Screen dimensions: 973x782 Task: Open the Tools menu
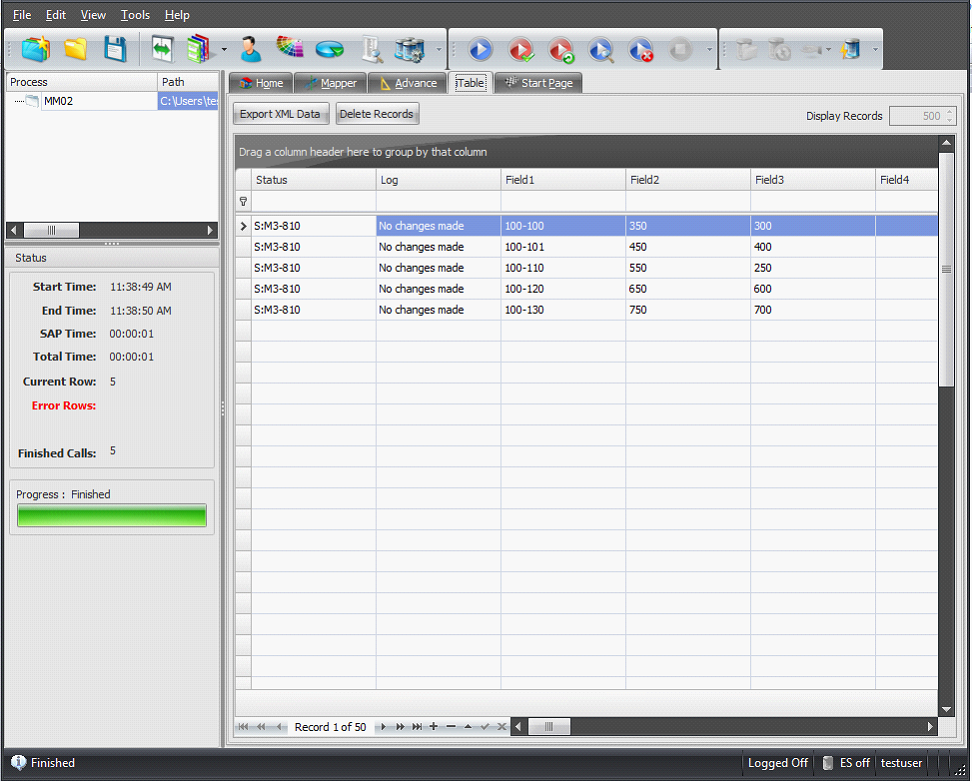135,15
